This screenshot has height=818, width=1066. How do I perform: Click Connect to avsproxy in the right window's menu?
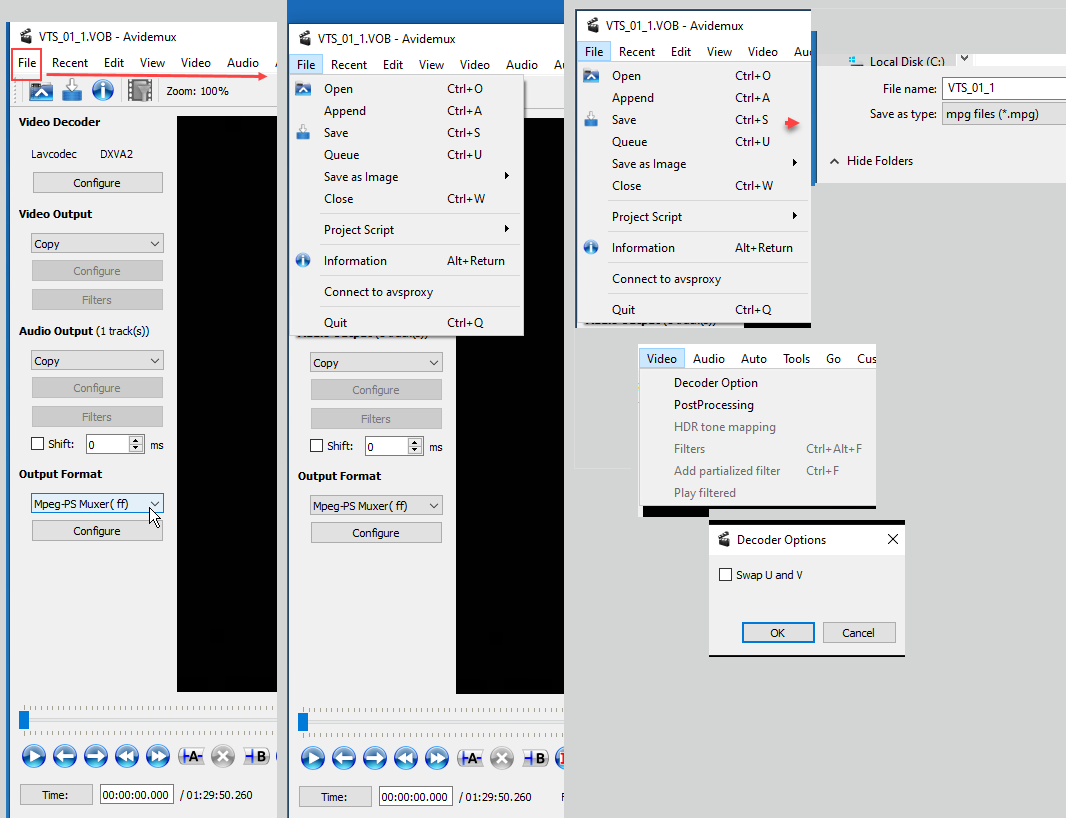694,279
